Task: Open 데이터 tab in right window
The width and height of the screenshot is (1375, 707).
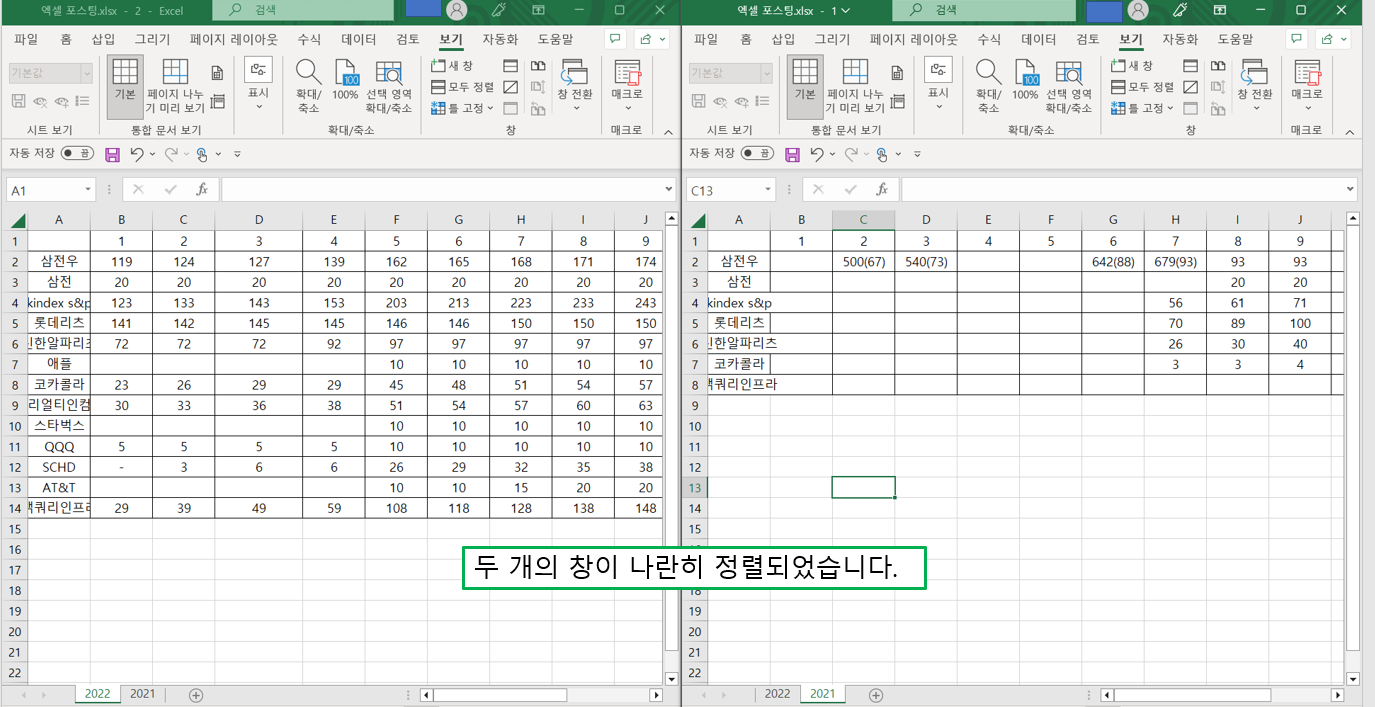Action: click(x=1038, y=39)
